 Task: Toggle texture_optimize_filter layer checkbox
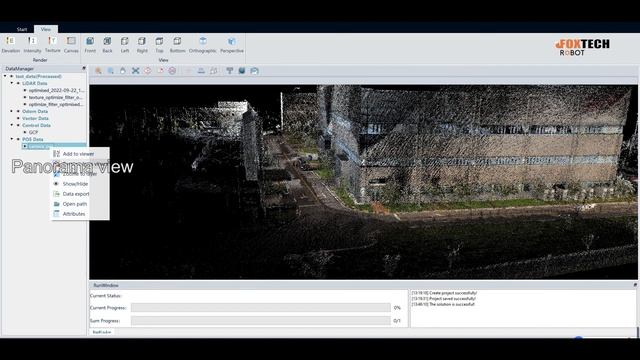pyautogui.click(x=25, y=97)
